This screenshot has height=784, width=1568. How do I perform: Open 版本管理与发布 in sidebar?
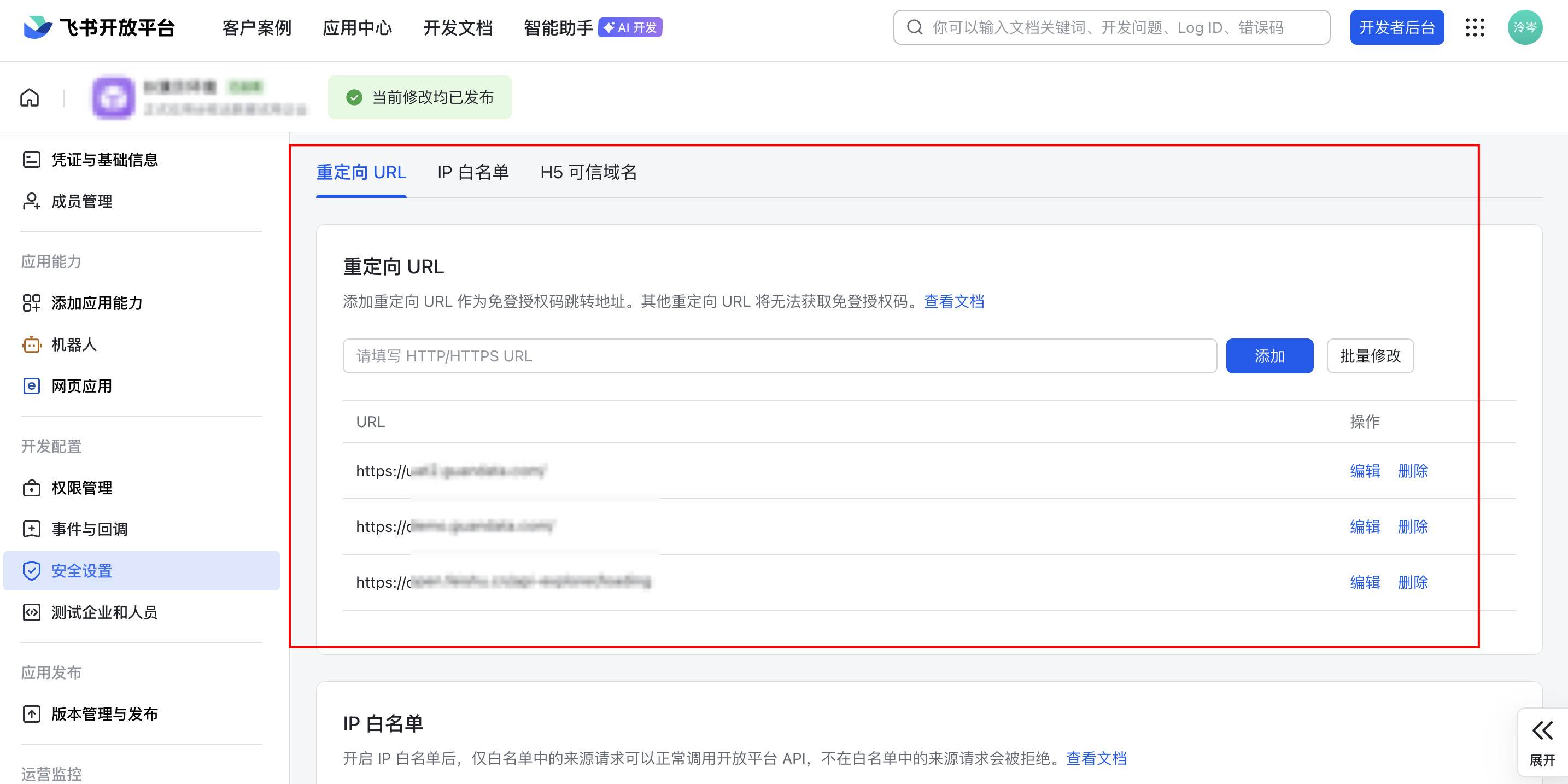[104, 713]
